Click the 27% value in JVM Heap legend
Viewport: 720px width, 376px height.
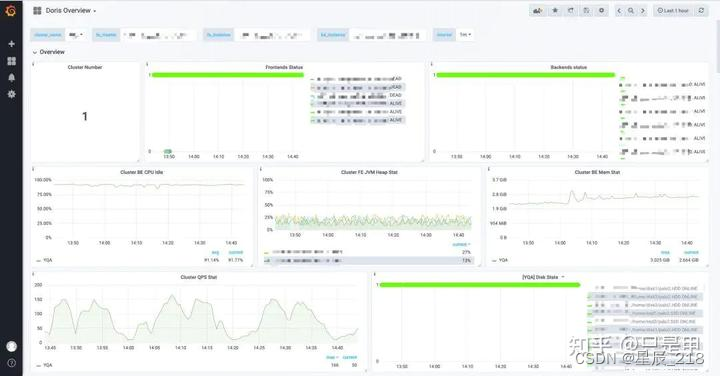tap(467, 252)
